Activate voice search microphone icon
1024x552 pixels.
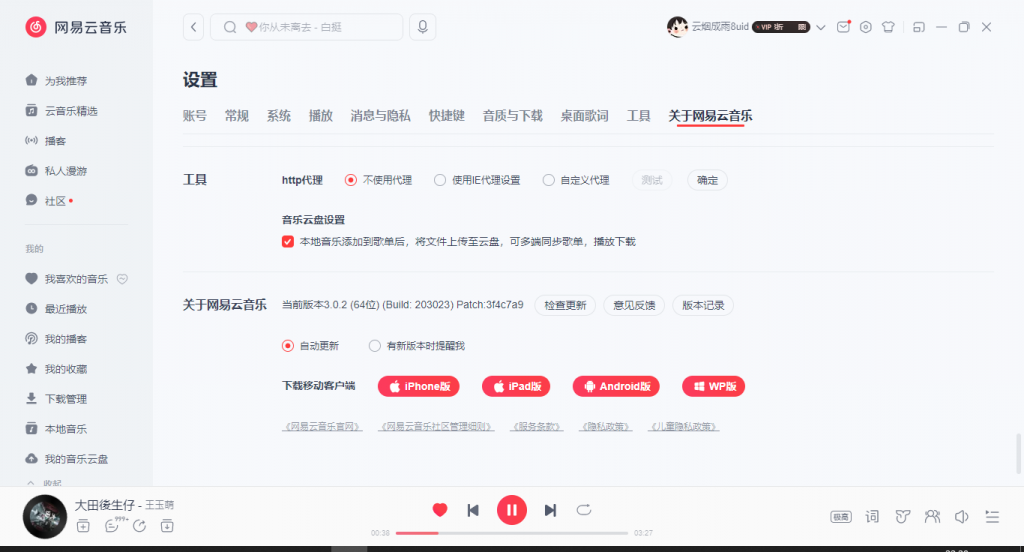423,27
